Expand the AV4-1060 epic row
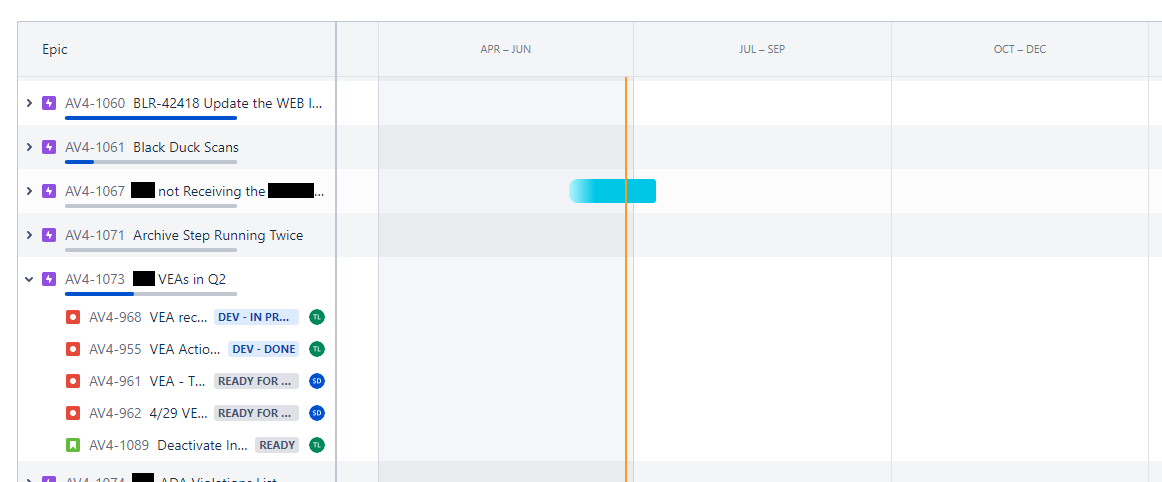This screenshot has height=482, width=1162. coord(30,103)
